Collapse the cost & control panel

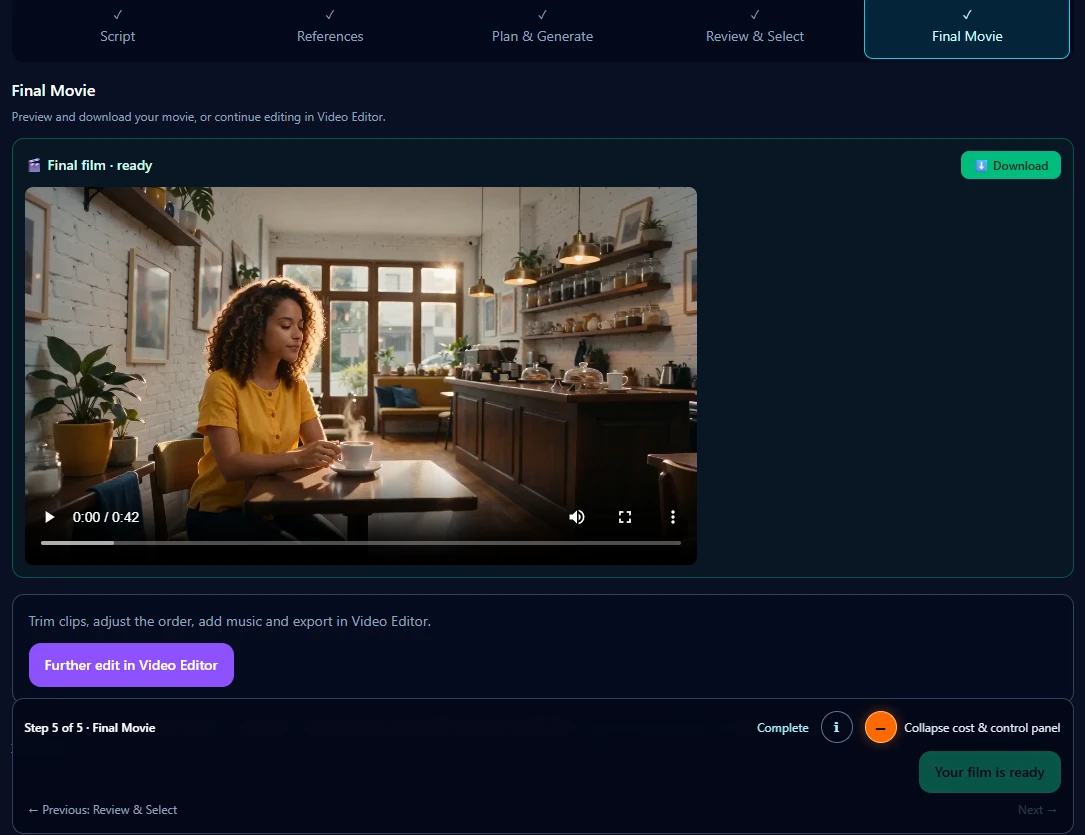pyautogui.click(x=880, y=727)
